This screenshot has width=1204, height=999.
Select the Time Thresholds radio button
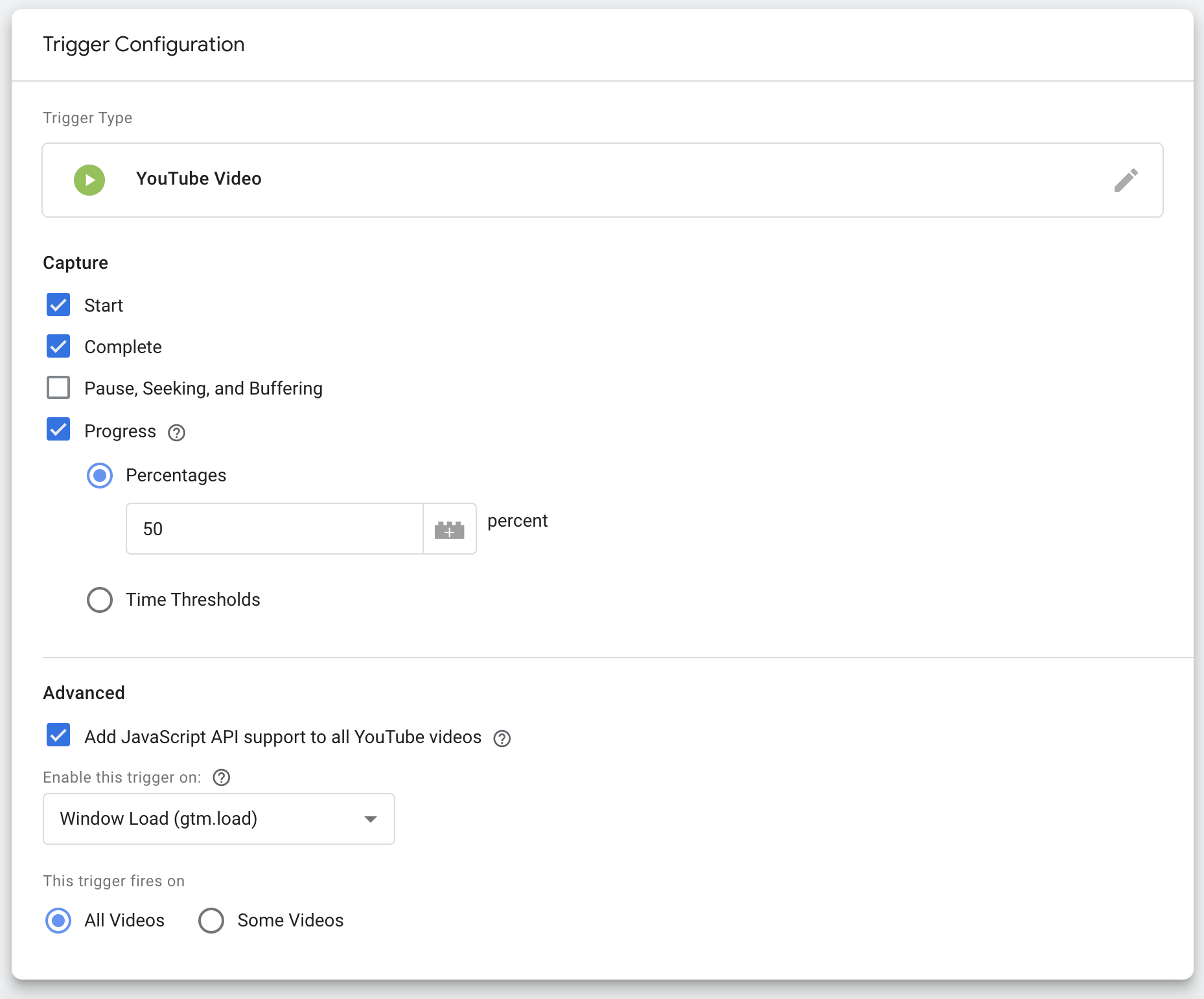[100, 600]
